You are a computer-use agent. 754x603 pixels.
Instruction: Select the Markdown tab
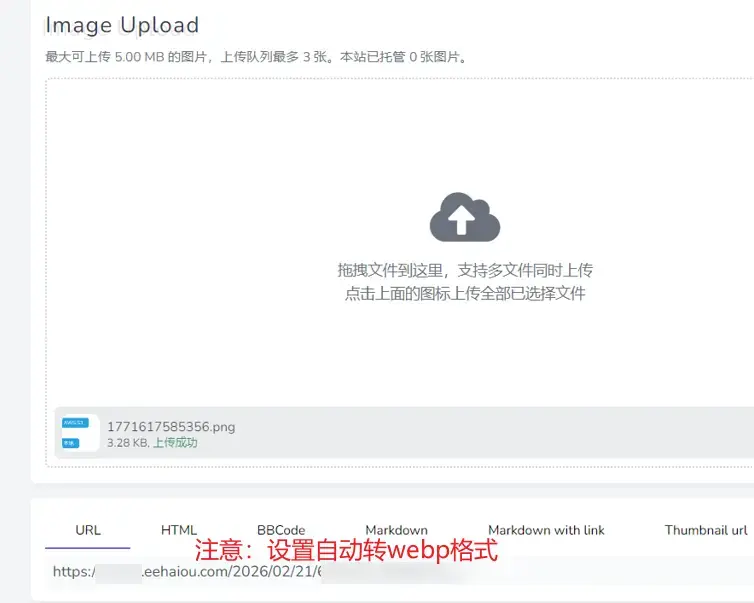coord(396,530)
